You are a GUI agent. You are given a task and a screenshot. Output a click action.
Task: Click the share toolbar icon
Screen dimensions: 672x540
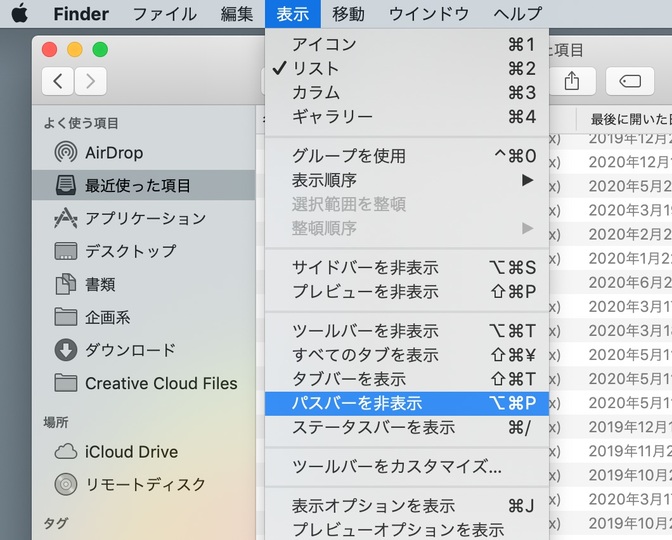pos(572,81)
